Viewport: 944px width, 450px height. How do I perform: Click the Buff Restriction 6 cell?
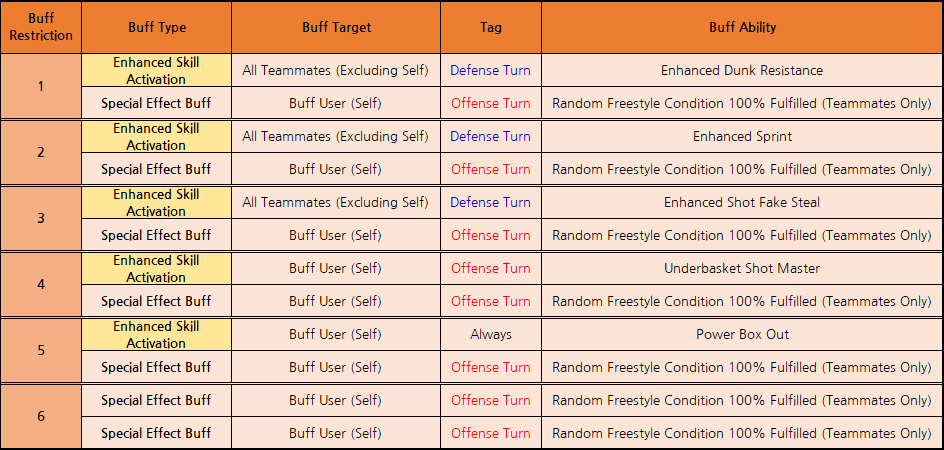click(x=41, y=417)
